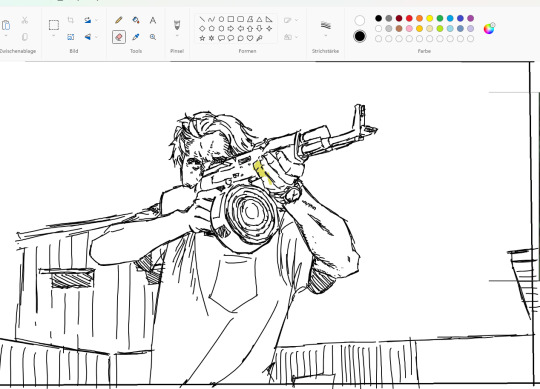540x389 pixels.
Task: Select the heart shape
Action: point(250,38)
